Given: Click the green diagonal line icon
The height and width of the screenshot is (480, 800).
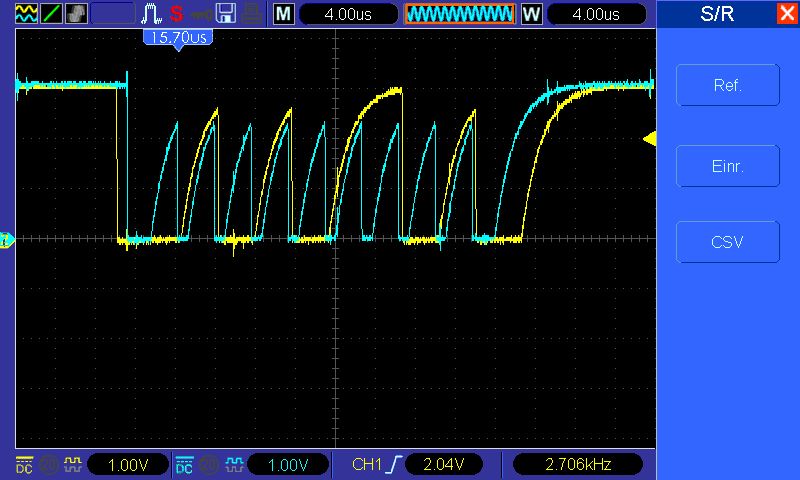Looking at the screenshot, I should click(x=50, y=14).
